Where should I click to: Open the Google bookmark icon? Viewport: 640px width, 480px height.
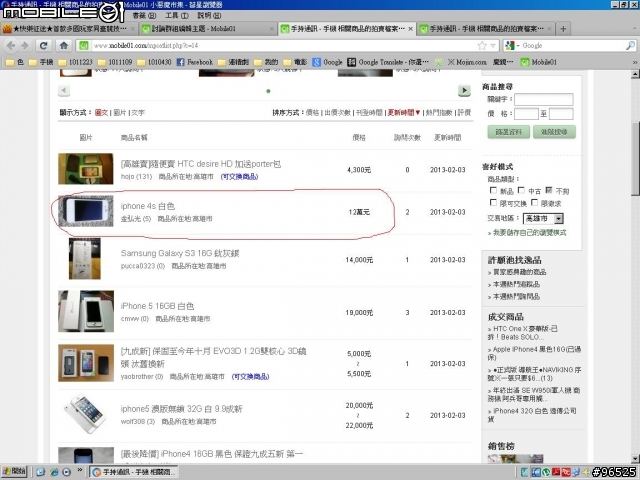click(x=327, y=62)
